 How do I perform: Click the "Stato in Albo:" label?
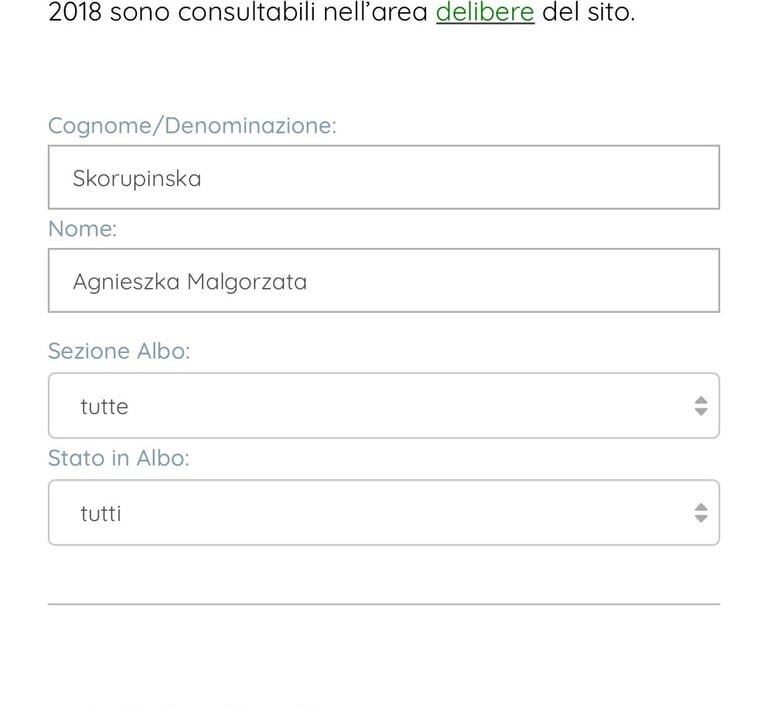118,458
